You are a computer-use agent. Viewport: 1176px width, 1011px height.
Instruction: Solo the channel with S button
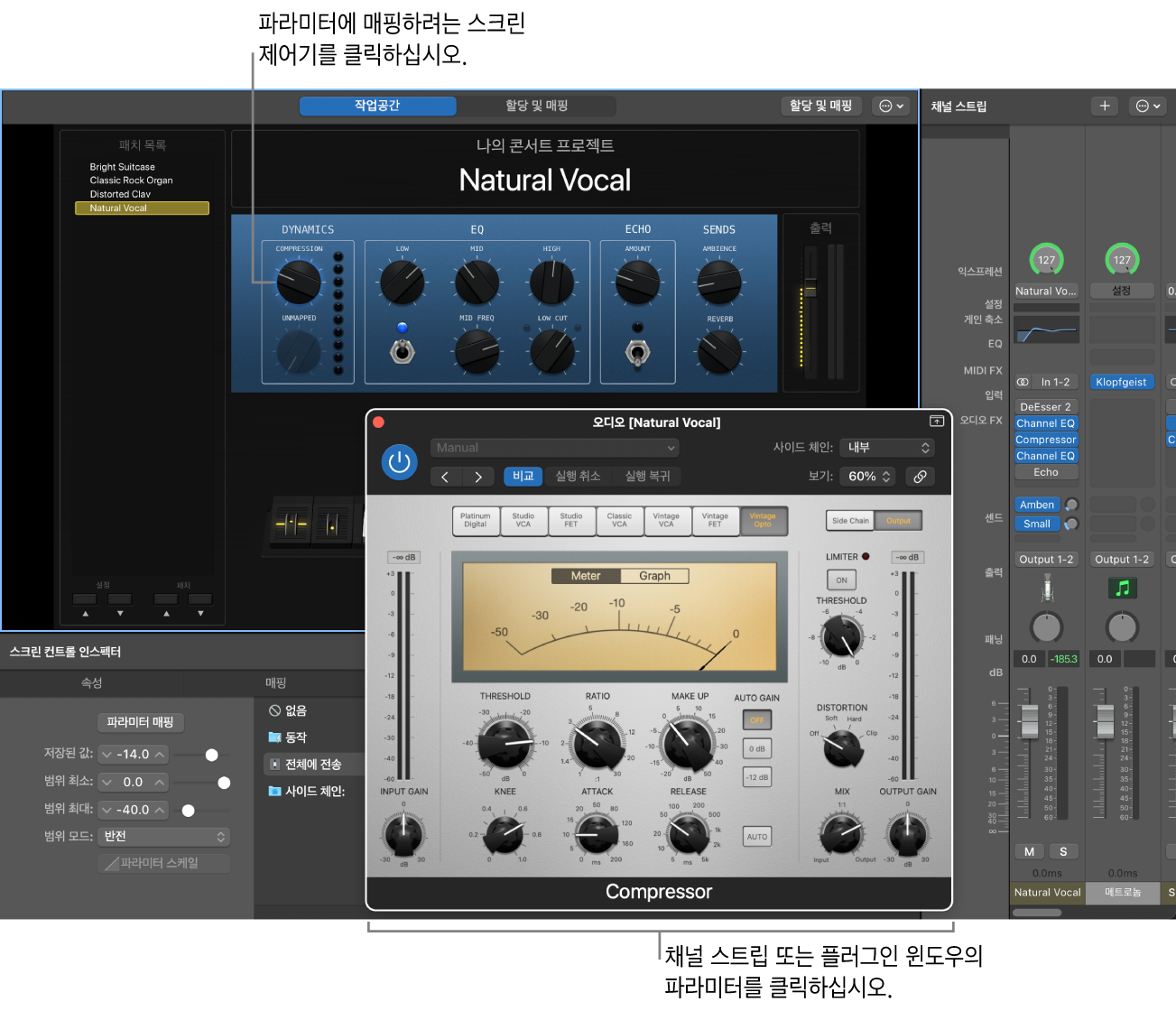coord(1063,851)
